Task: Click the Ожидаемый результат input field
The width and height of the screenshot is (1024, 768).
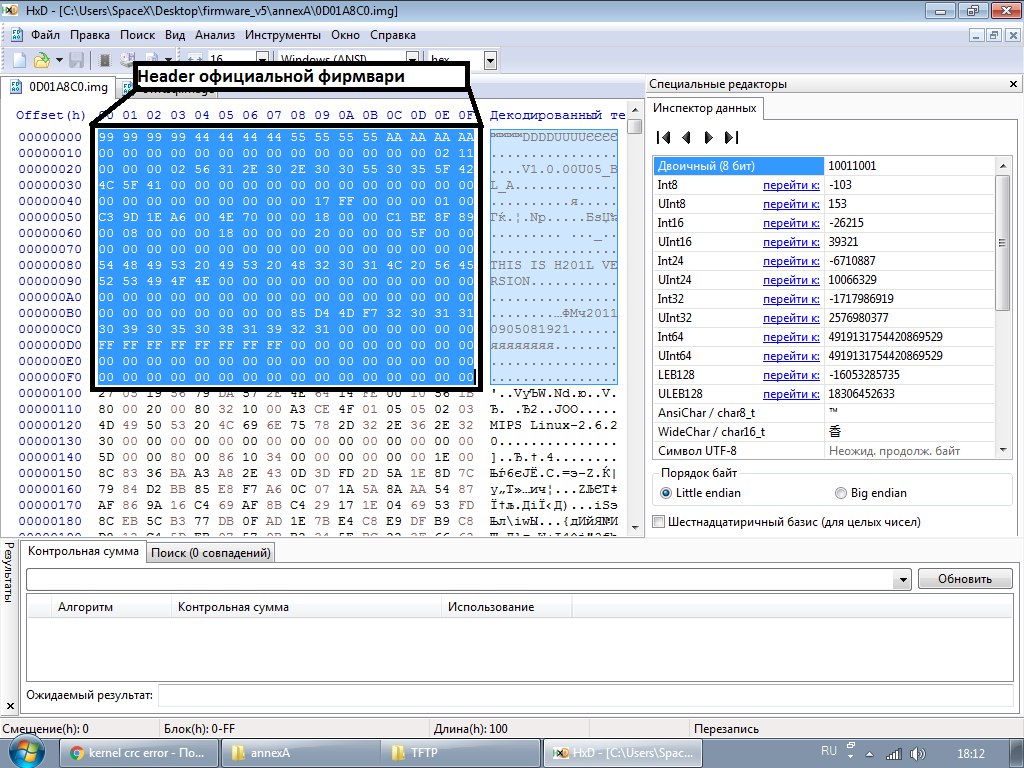Action: pyautogui.click(x=586, y=696)
